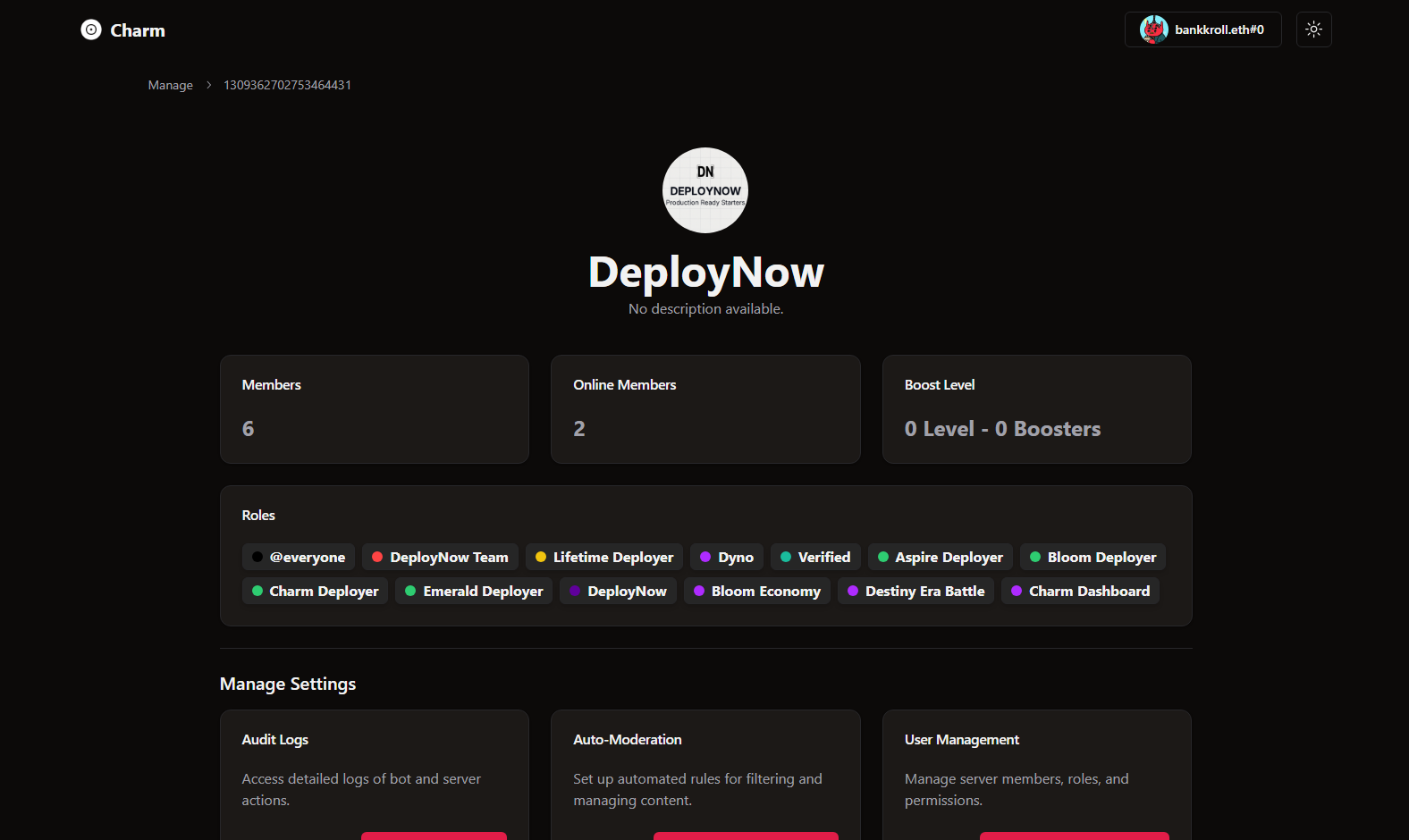Screen dimensions: 1409x840
Task: Click the Auto-Moderation description text
Action: coord(697,789)
